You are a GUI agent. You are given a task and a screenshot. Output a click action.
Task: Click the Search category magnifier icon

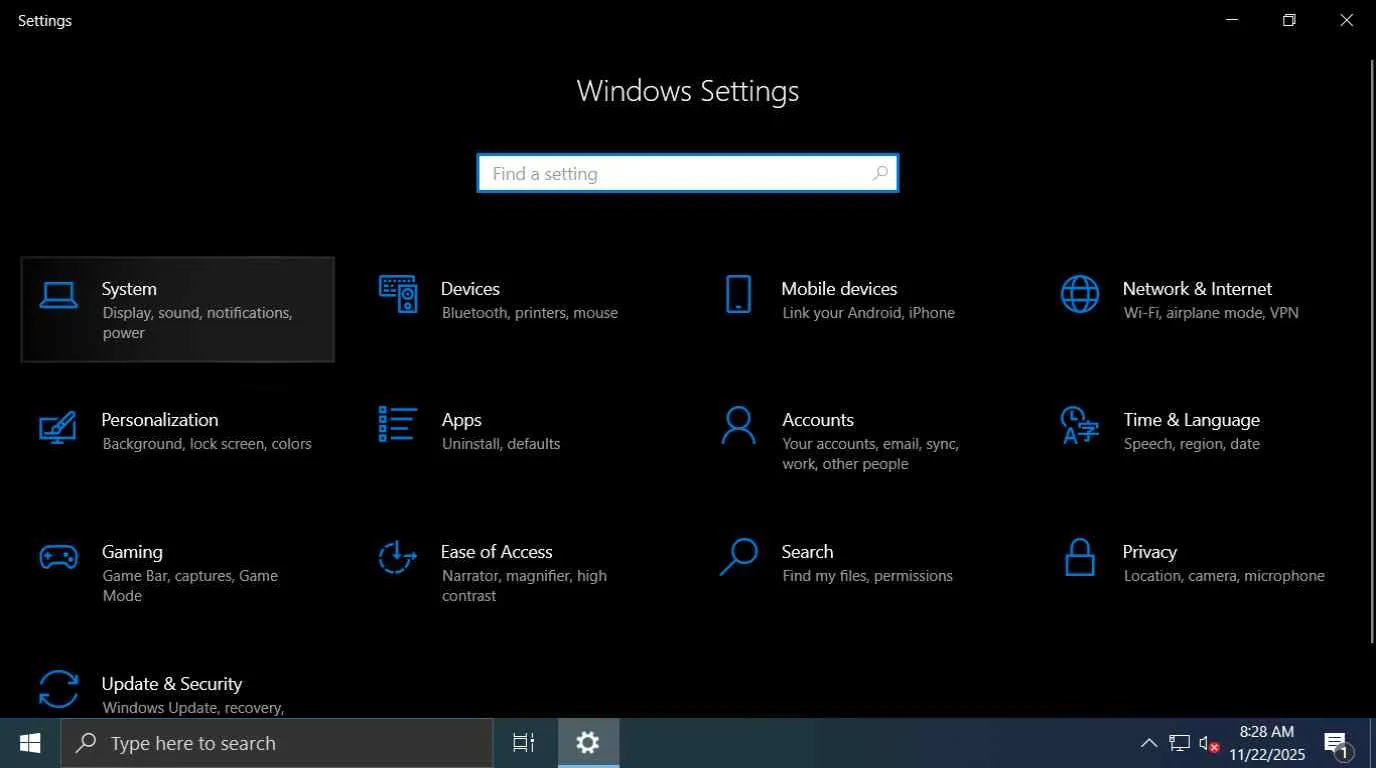coord(738,557)
